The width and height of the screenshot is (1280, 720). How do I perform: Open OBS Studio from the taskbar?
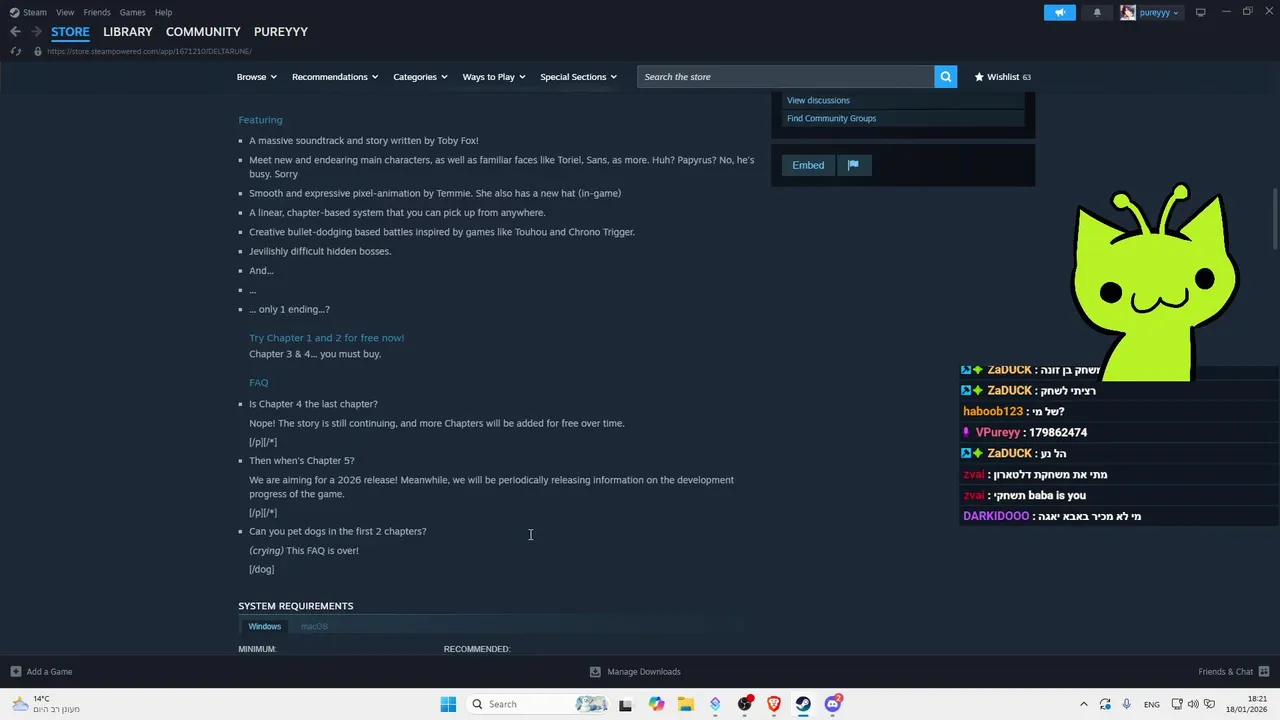point(744,704)
